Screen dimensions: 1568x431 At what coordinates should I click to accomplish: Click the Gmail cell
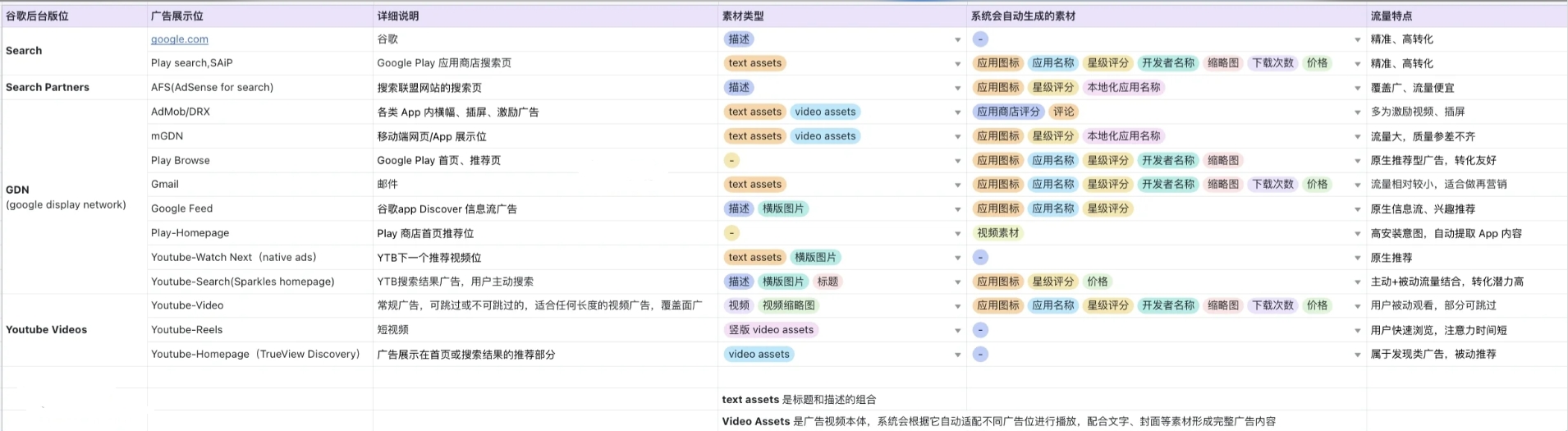pyautogui.click(x=260, y=185)
